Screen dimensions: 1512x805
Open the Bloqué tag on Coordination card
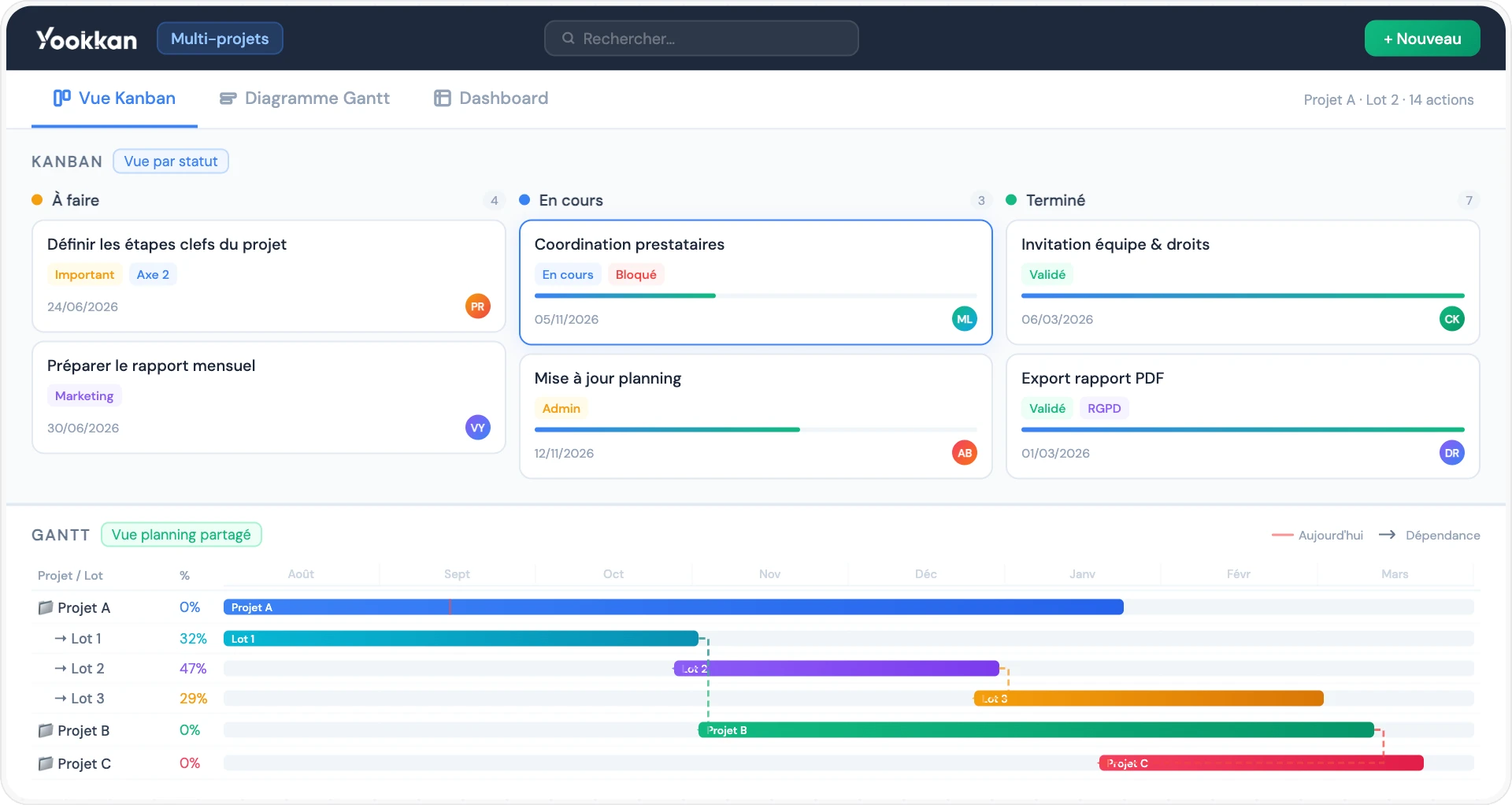pos(636,275)
